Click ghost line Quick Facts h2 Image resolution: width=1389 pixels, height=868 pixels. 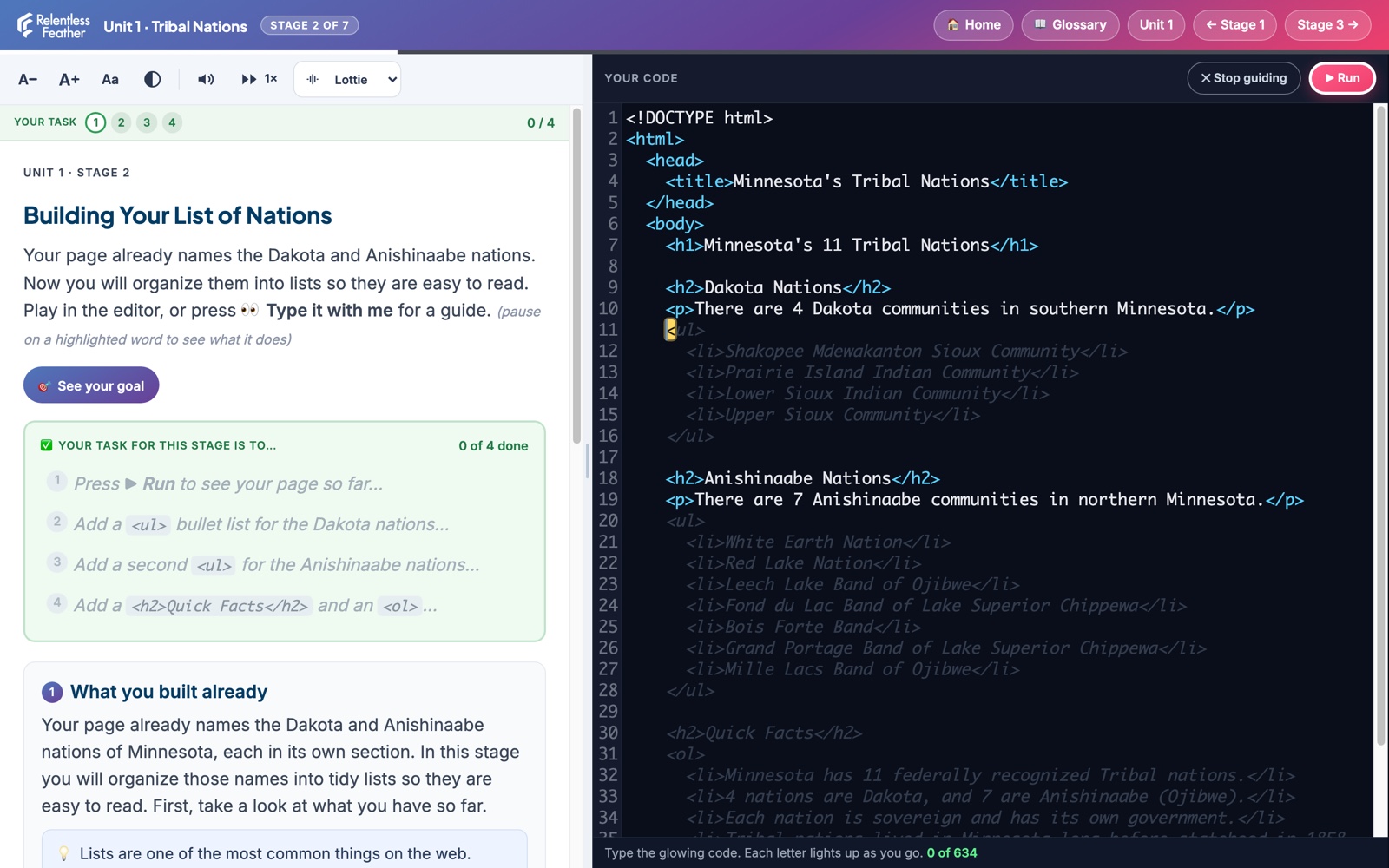coord(764,733)
